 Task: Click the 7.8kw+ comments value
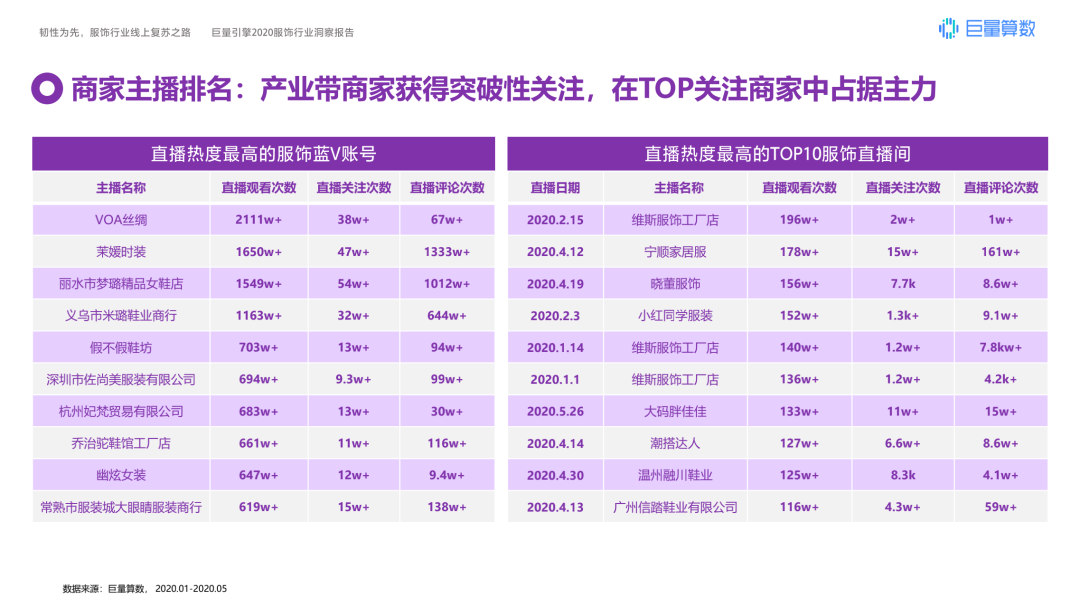[x=1001, y=348]
